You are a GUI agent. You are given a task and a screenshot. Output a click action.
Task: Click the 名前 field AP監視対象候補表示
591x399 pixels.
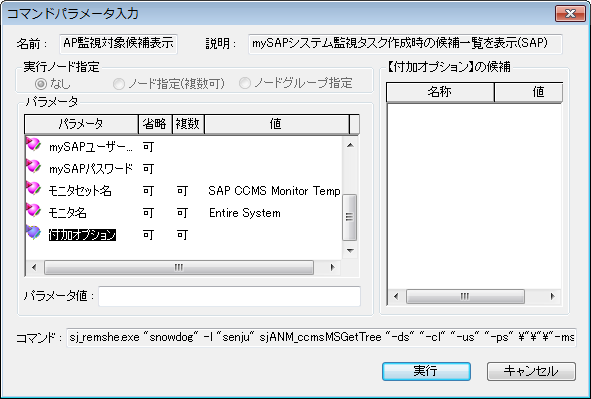118,44
